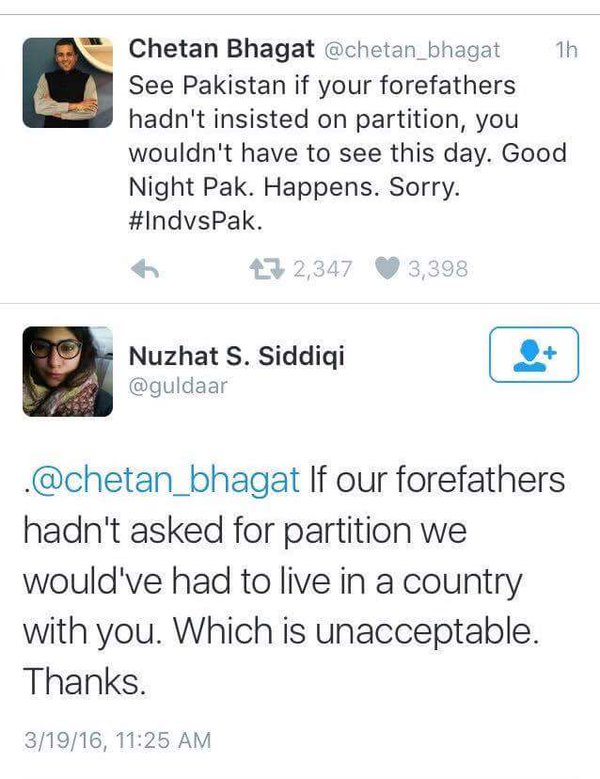Tap the reply arrow under Chetan's tweet
600x779 pixels.
[147, 269]
